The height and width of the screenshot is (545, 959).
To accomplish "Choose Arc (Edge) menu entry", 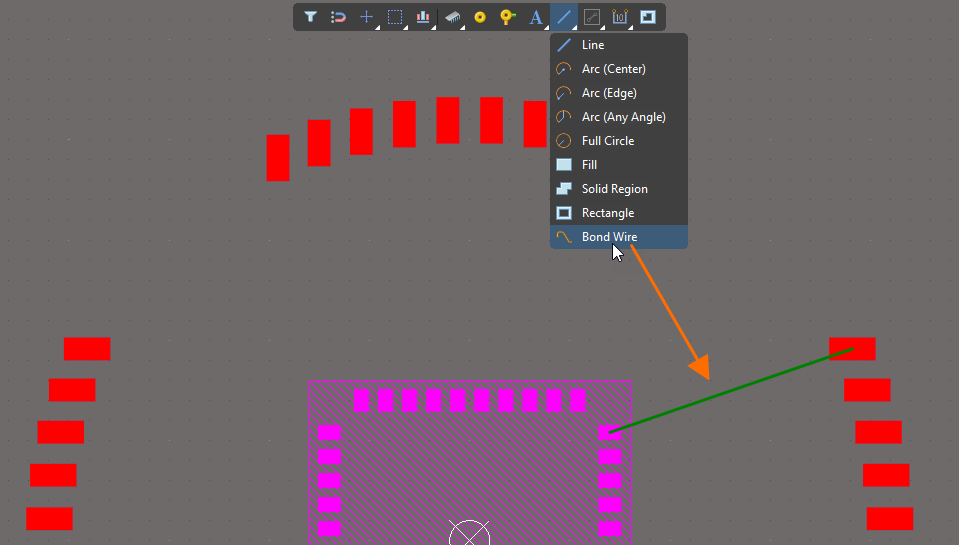I will [x=619, y=93].
